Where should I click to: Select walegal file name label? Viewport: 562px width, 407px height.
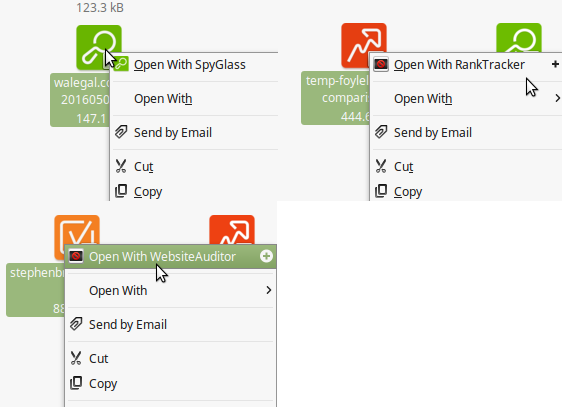pos(81,100)
